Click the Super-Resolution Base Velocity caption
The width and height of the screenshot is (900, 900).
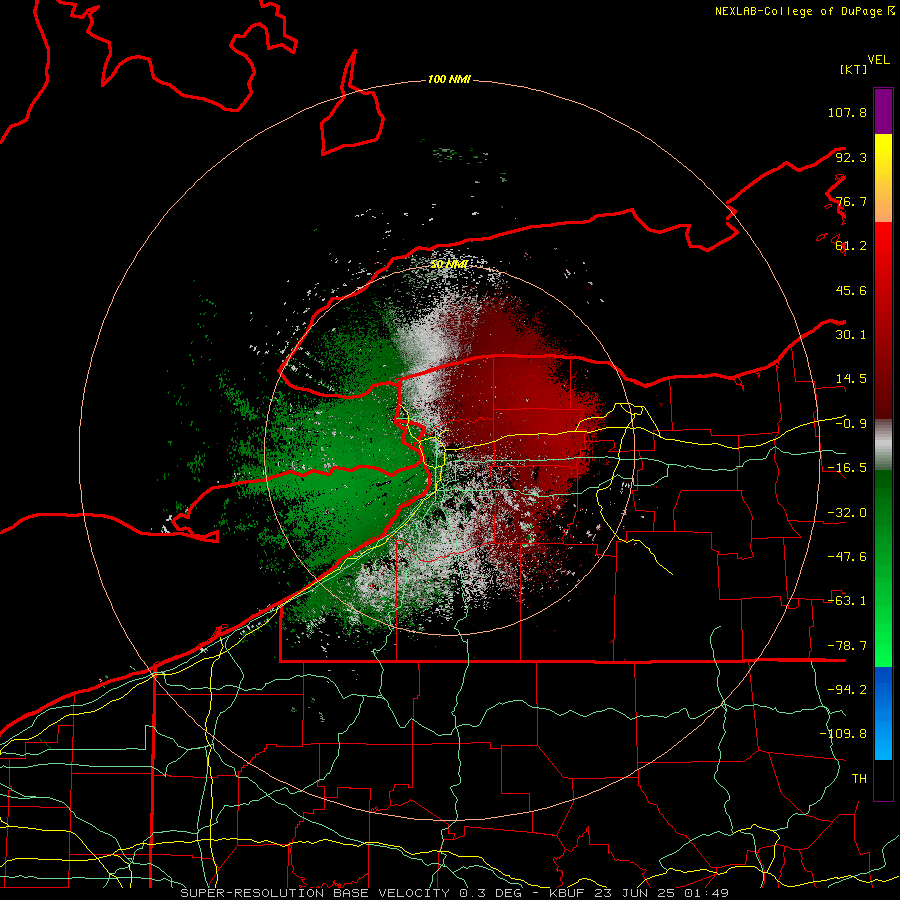[455, 893]
